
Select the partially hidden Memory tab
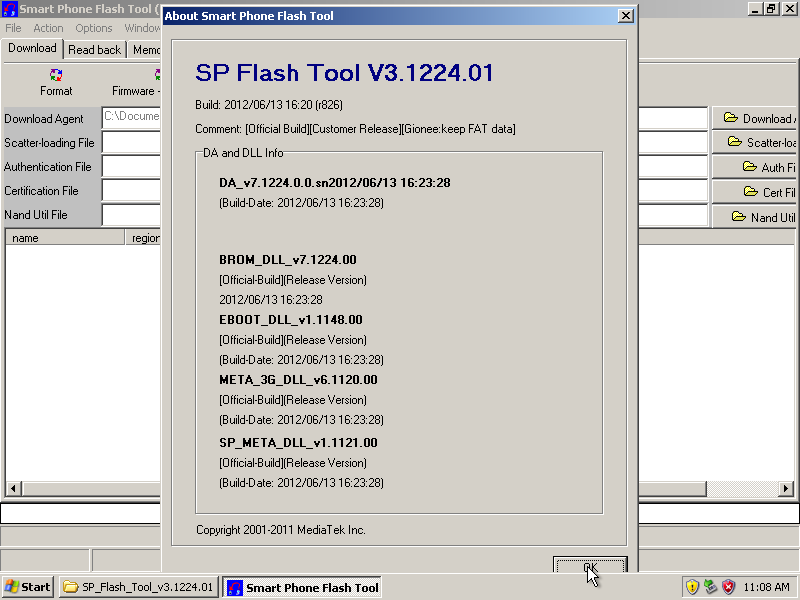pos(146,50)
